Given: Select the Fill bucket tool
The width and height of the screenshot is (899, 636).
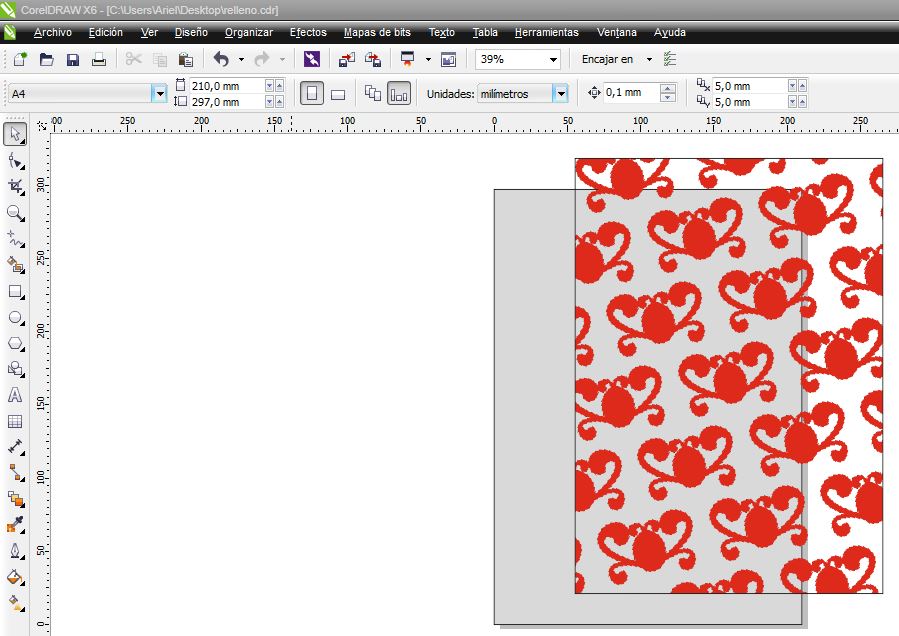Looking at the screenshot, I should [15, 577].
